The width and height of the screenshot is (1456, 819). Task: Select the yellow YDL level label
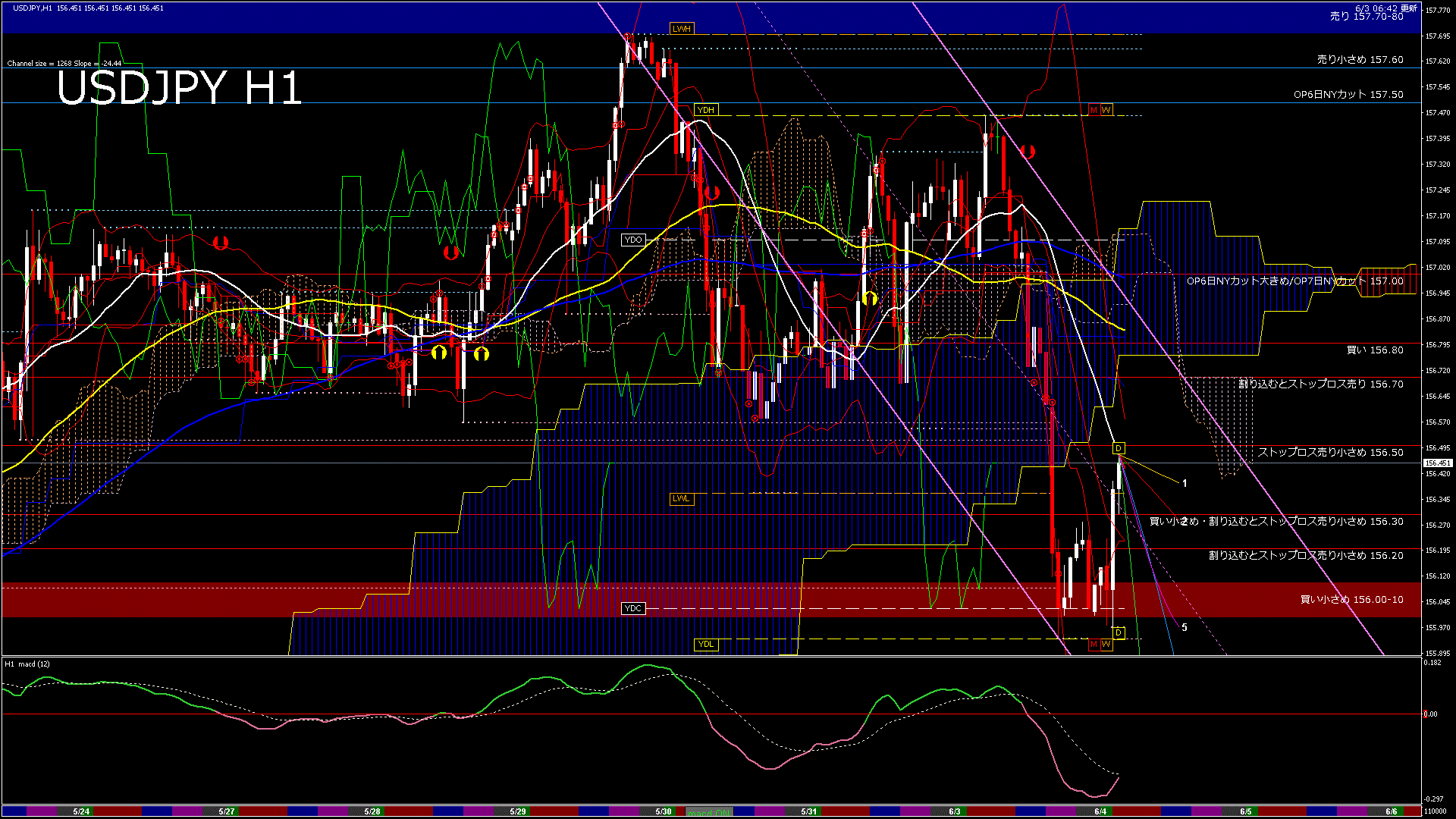[x=705, y=644]
